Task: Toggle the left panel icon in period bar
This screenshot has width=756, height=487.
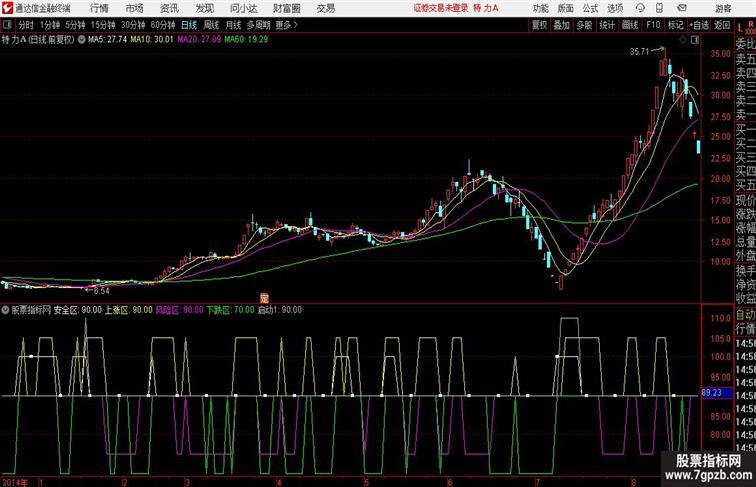Action: 7,25
